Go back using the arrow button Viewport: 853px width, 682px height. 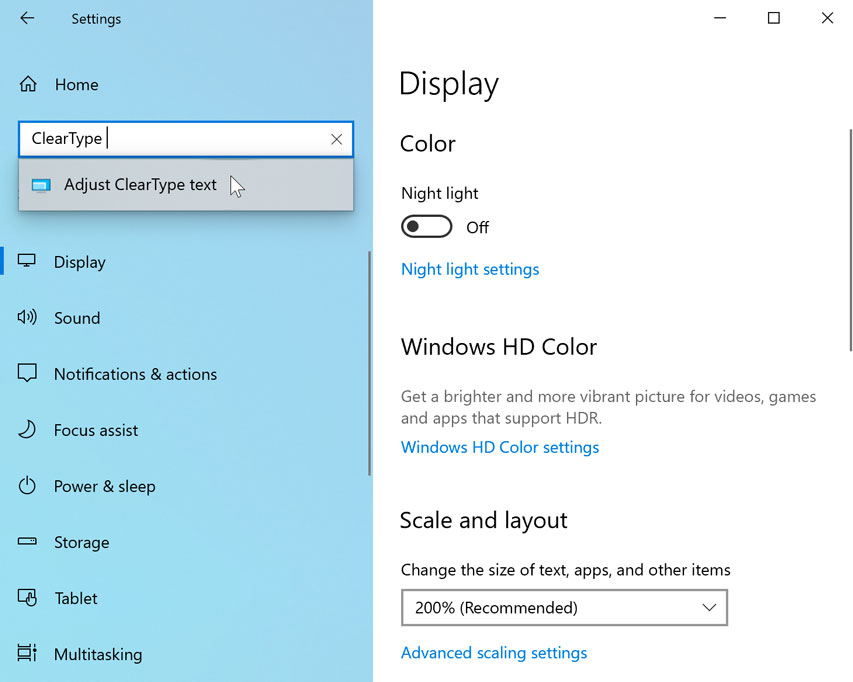coord(23,18)
